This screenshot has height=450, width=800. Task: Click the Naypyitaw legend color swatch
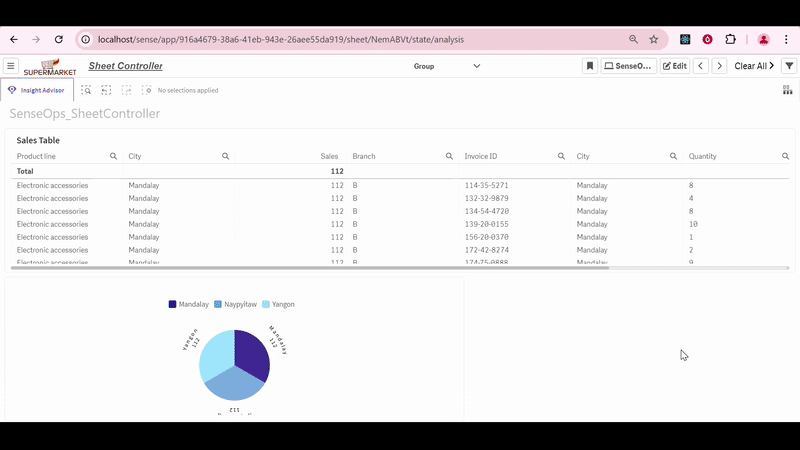[218, 304]
